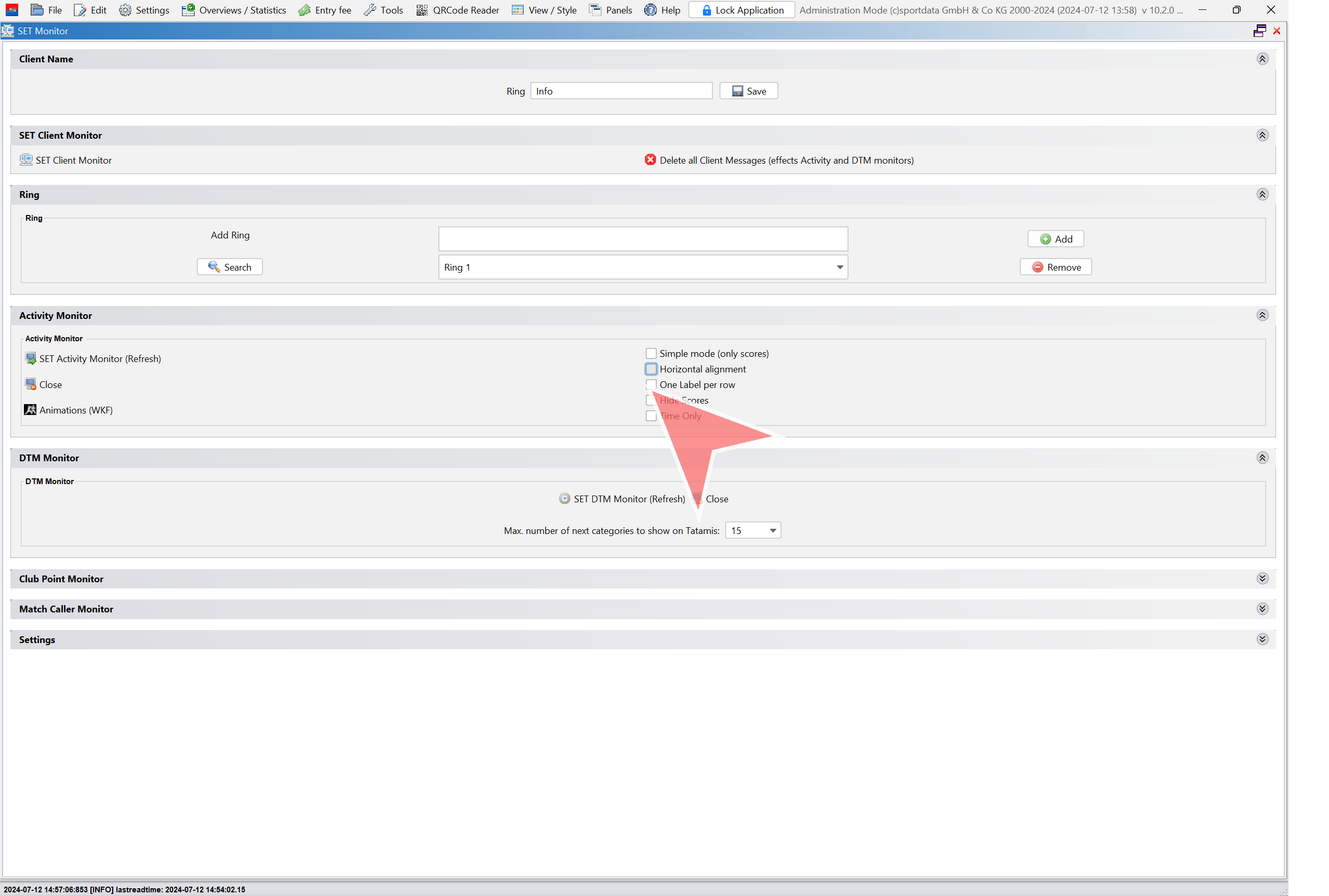This screenshot has height=896, width=1329.
Task: Collapse the Activity Monitor section
Action: coord(1262,315)
